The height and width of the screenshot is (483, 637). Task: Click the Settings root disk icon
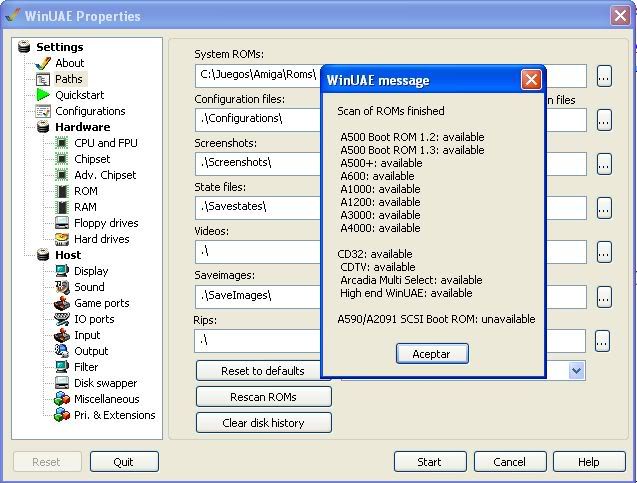pos(24,47)
